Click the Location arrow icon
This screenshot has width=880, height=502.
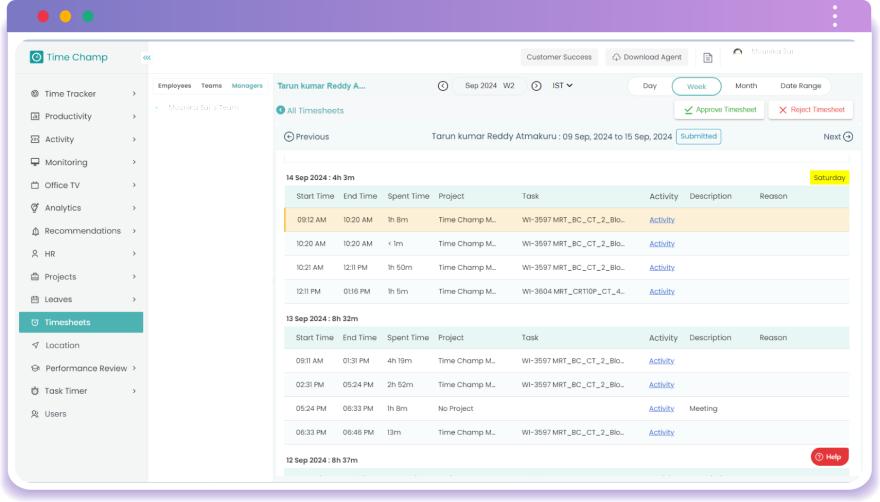(x=35, y=345)
